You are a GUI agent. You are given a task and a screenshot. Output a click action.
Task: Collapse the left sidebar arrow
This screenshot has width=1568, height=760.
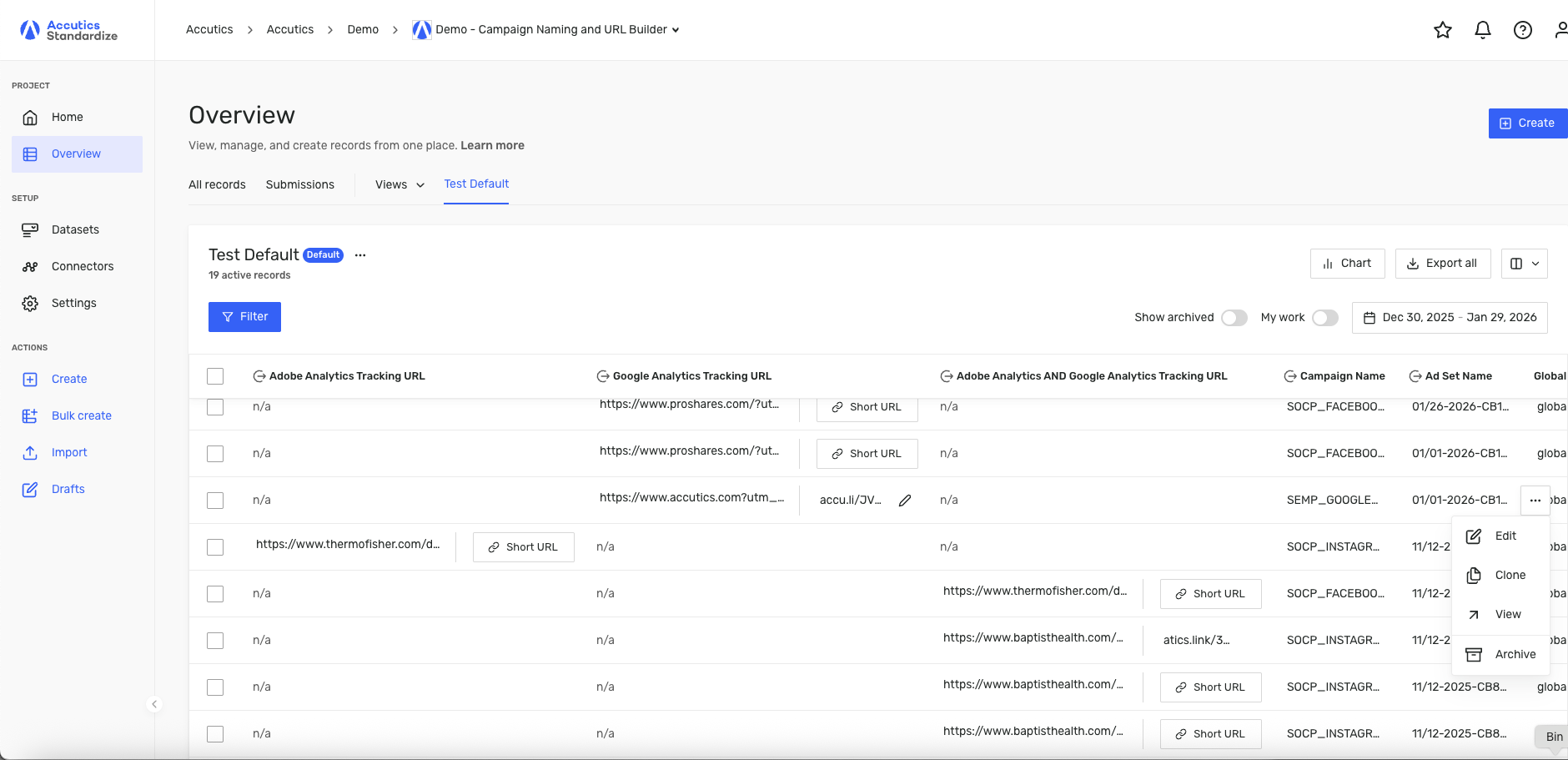[x=154, y=704]
